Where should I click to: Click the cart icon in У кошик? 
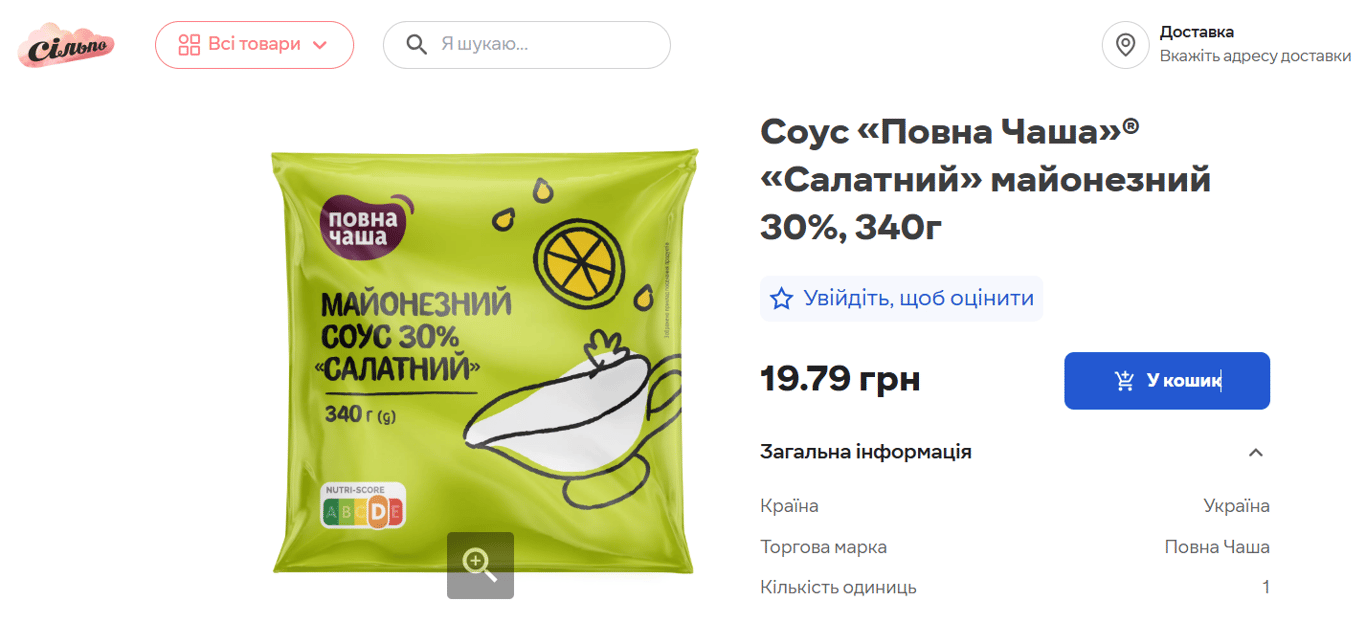click(1124, 381)
